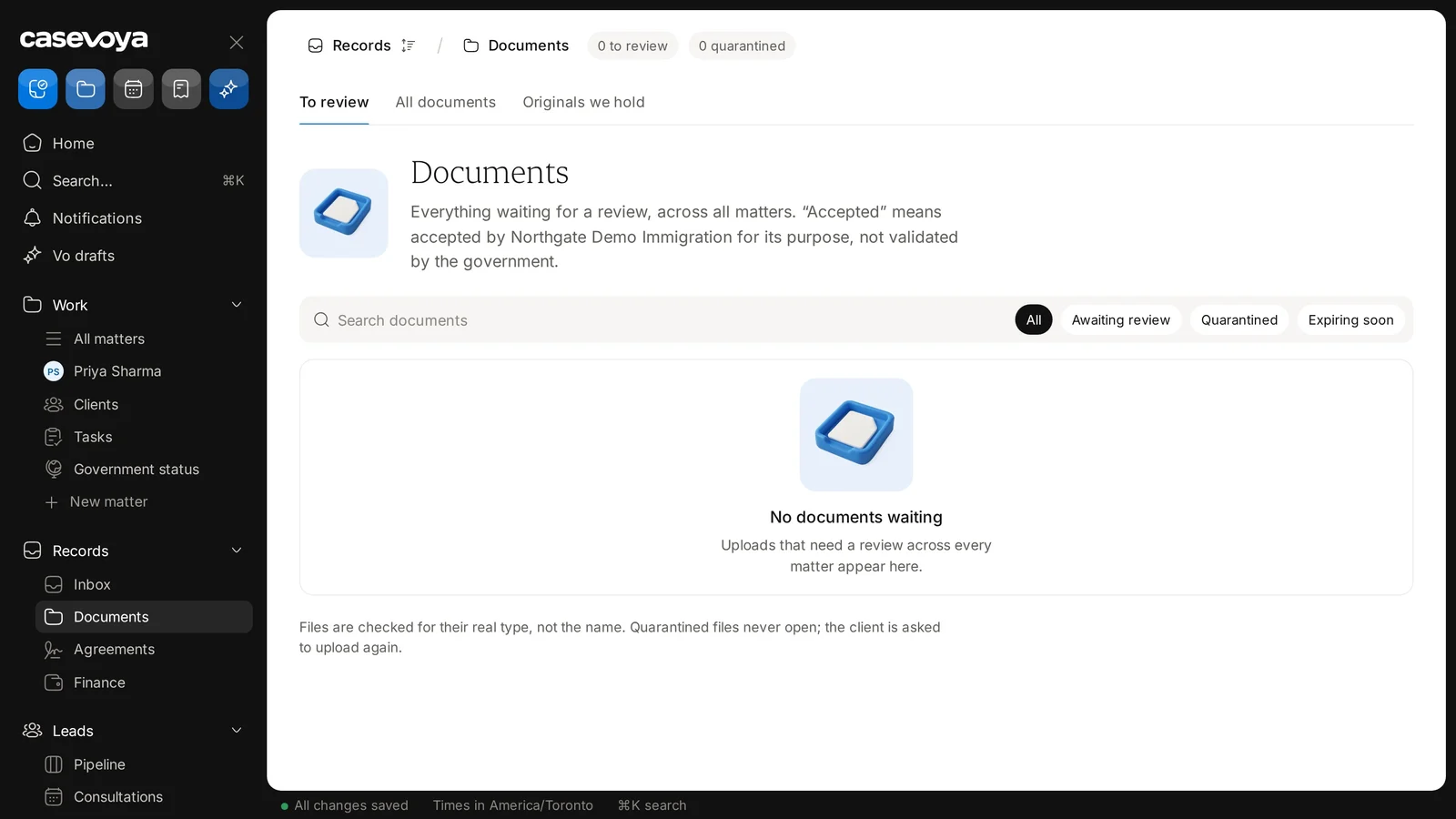Collapse the Records section chevron
This screenshot has height=819, width=1456.
(x=237, y=551)
